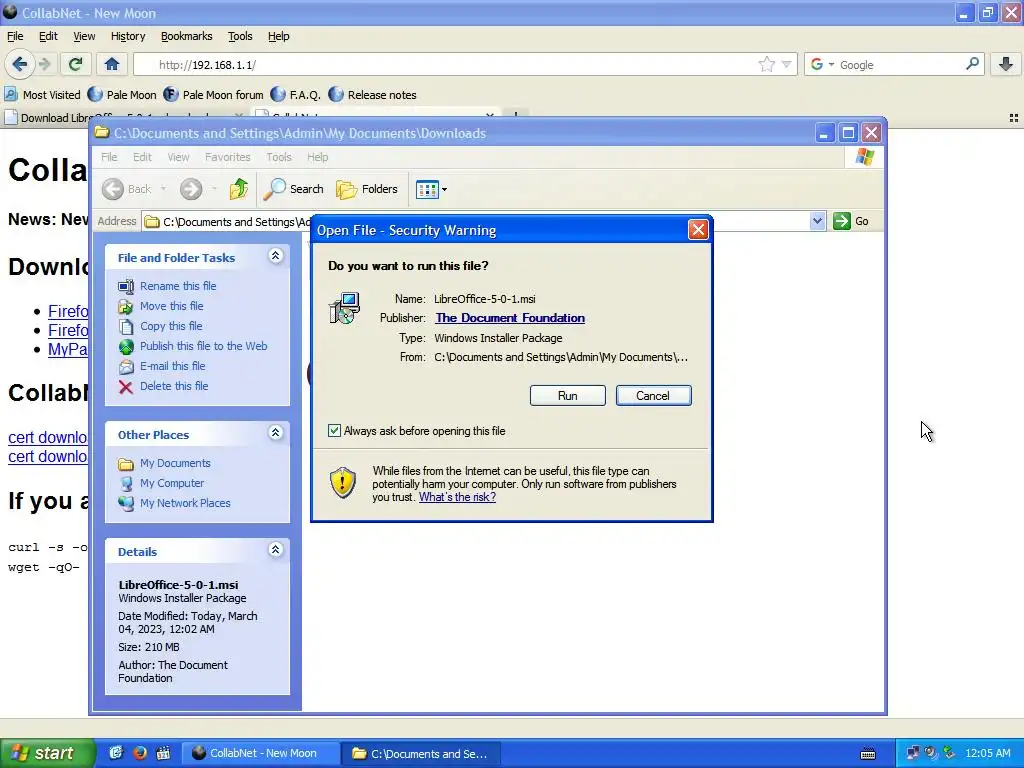1024x768 pixels.
Task: Click the installer package icon in dialog
Action: coord(344,308)
